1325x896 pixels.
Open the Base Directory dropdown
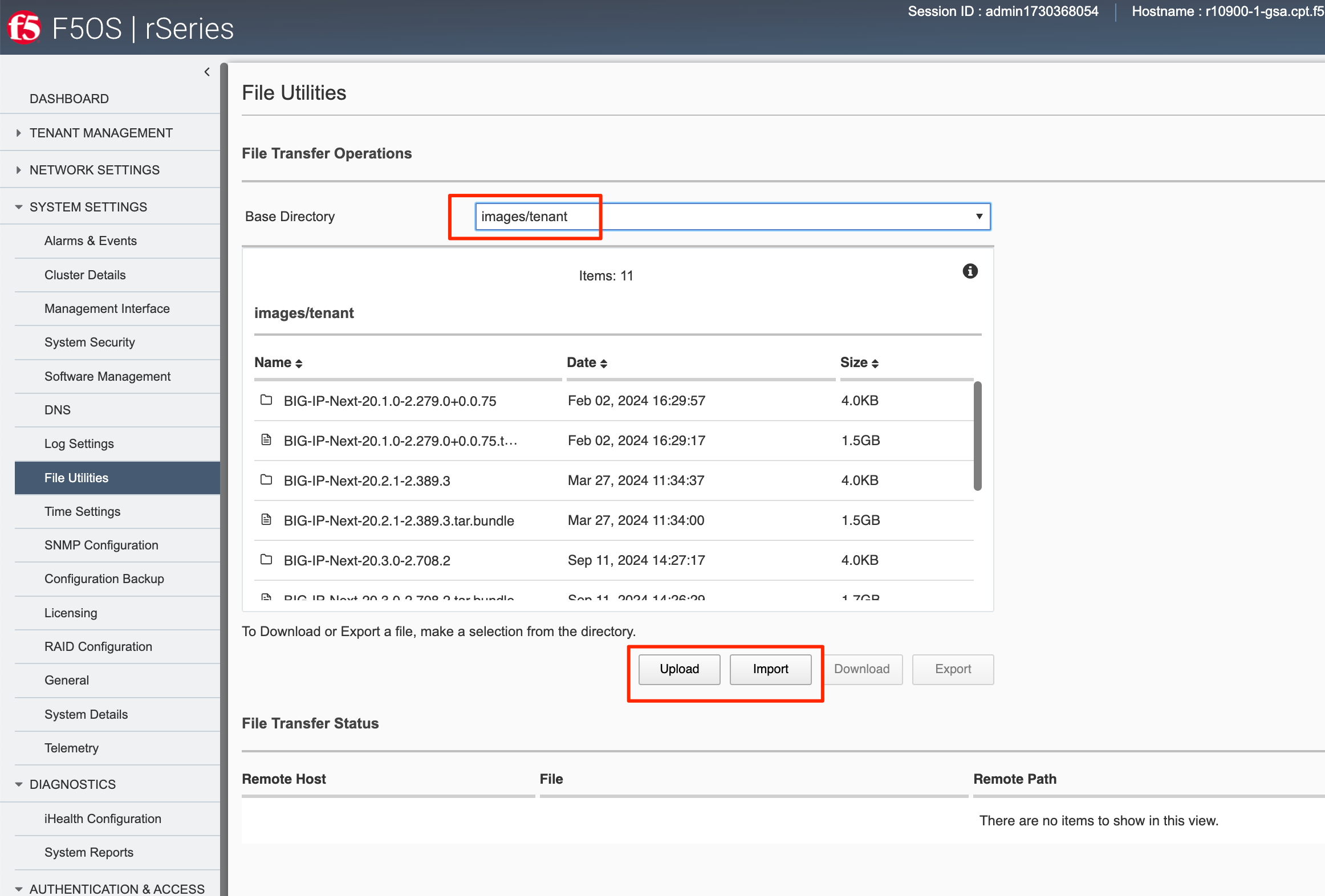(x=733, y=217)
